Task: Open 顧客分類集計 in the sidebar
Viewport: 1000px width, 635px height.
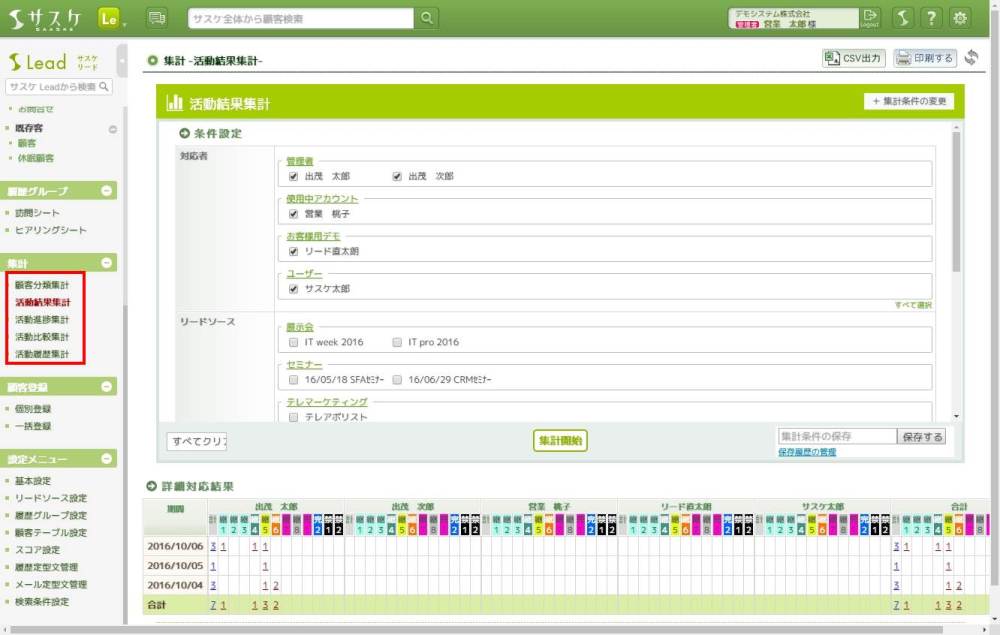Action: 42,285
